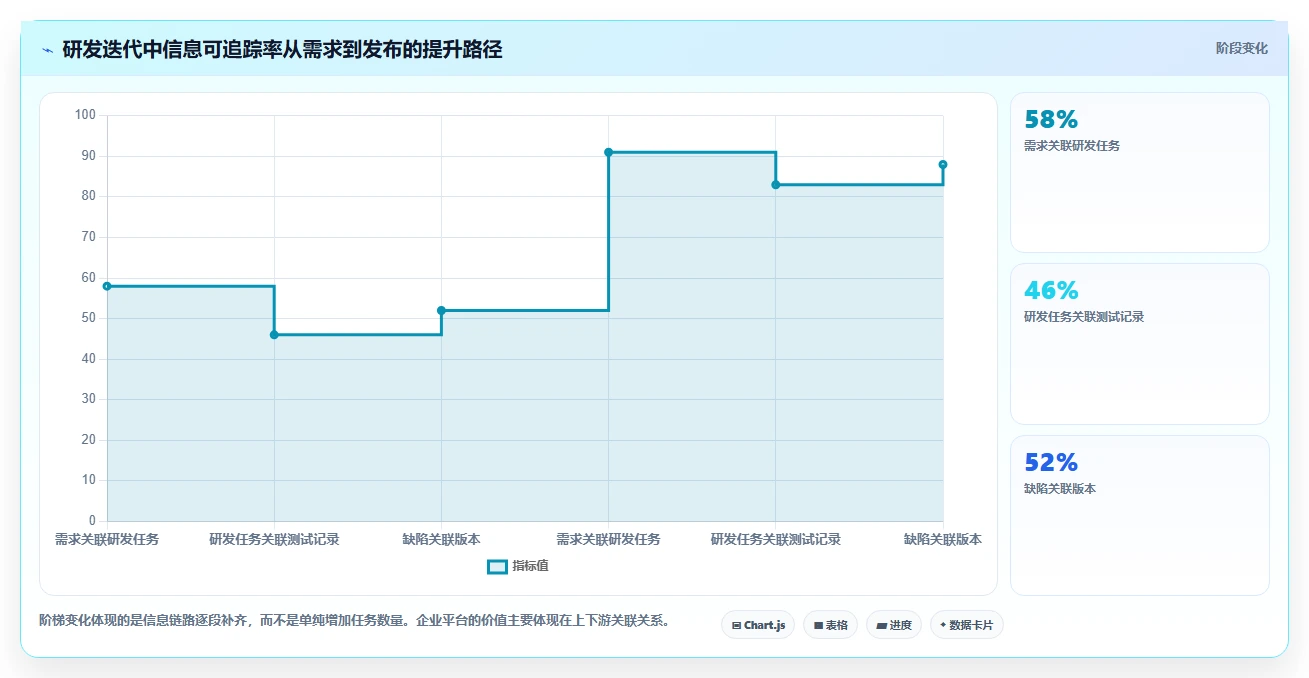Click the 阶段变化 label in header

point(1242,48)
